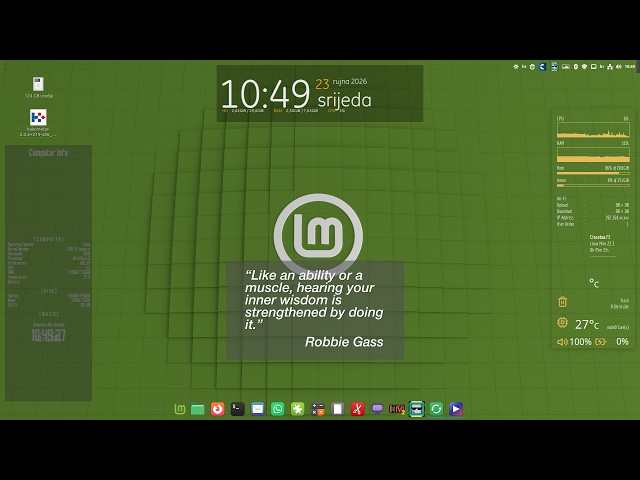This screenshot has height=480, width=640.
Task: Click the battery charge icon beside 0%
Action: point(600,342)
